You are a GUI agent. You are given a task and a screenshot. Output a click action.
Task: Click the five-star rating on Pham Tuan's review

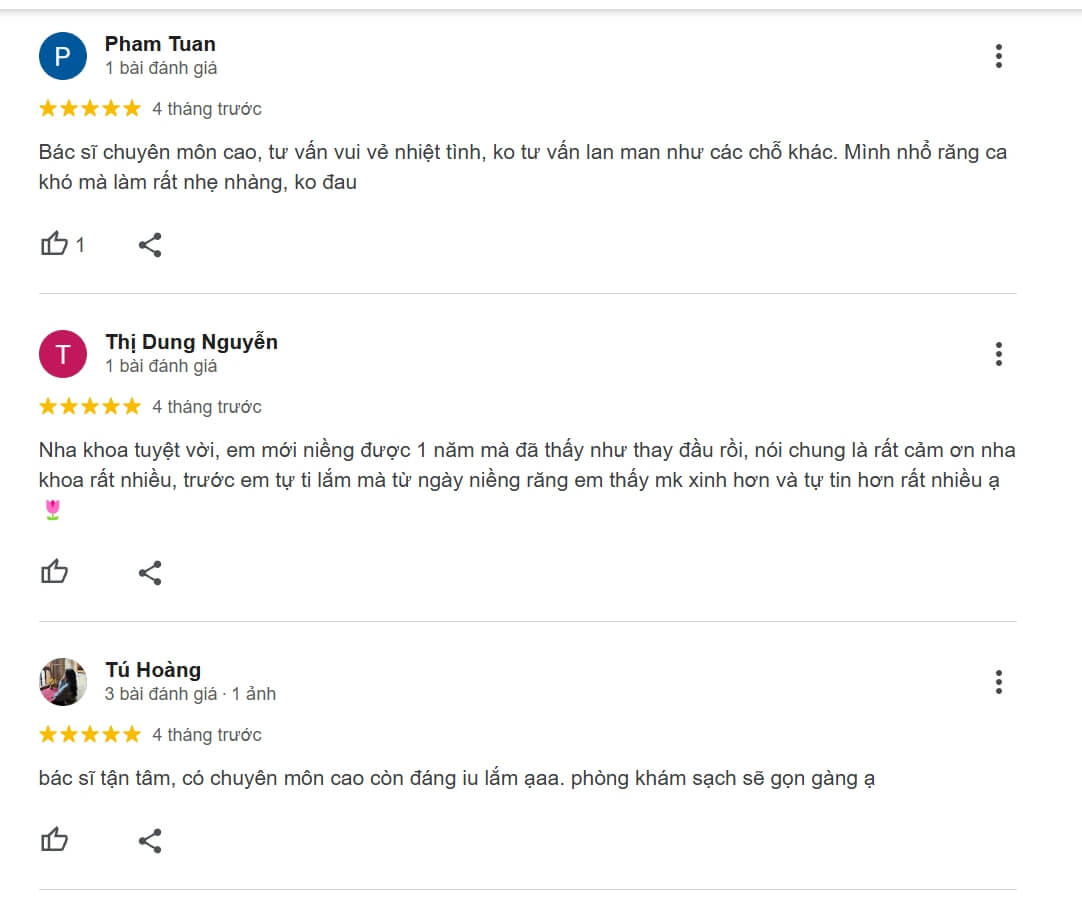pyautogui.click(x=90, y=108)
